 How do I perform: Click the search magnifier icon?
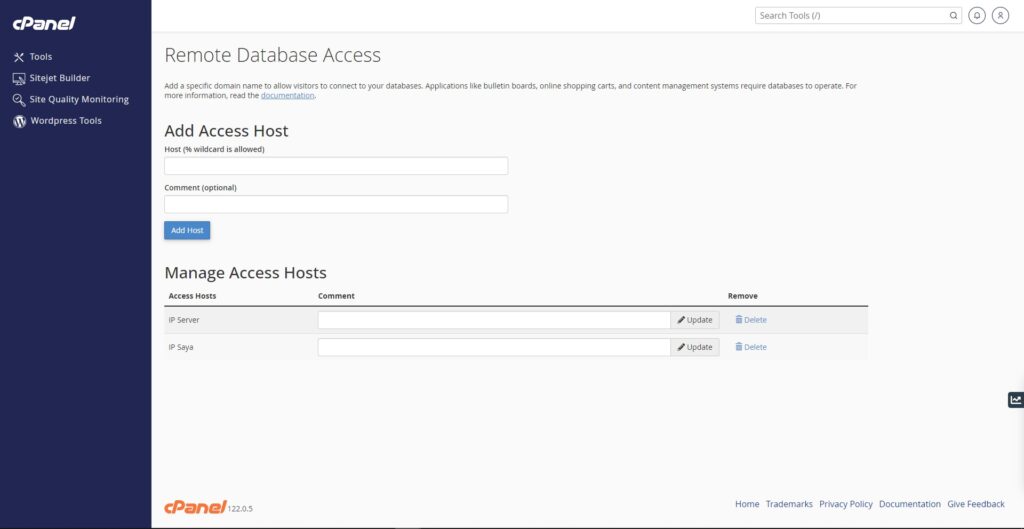(x=953, y=16)
